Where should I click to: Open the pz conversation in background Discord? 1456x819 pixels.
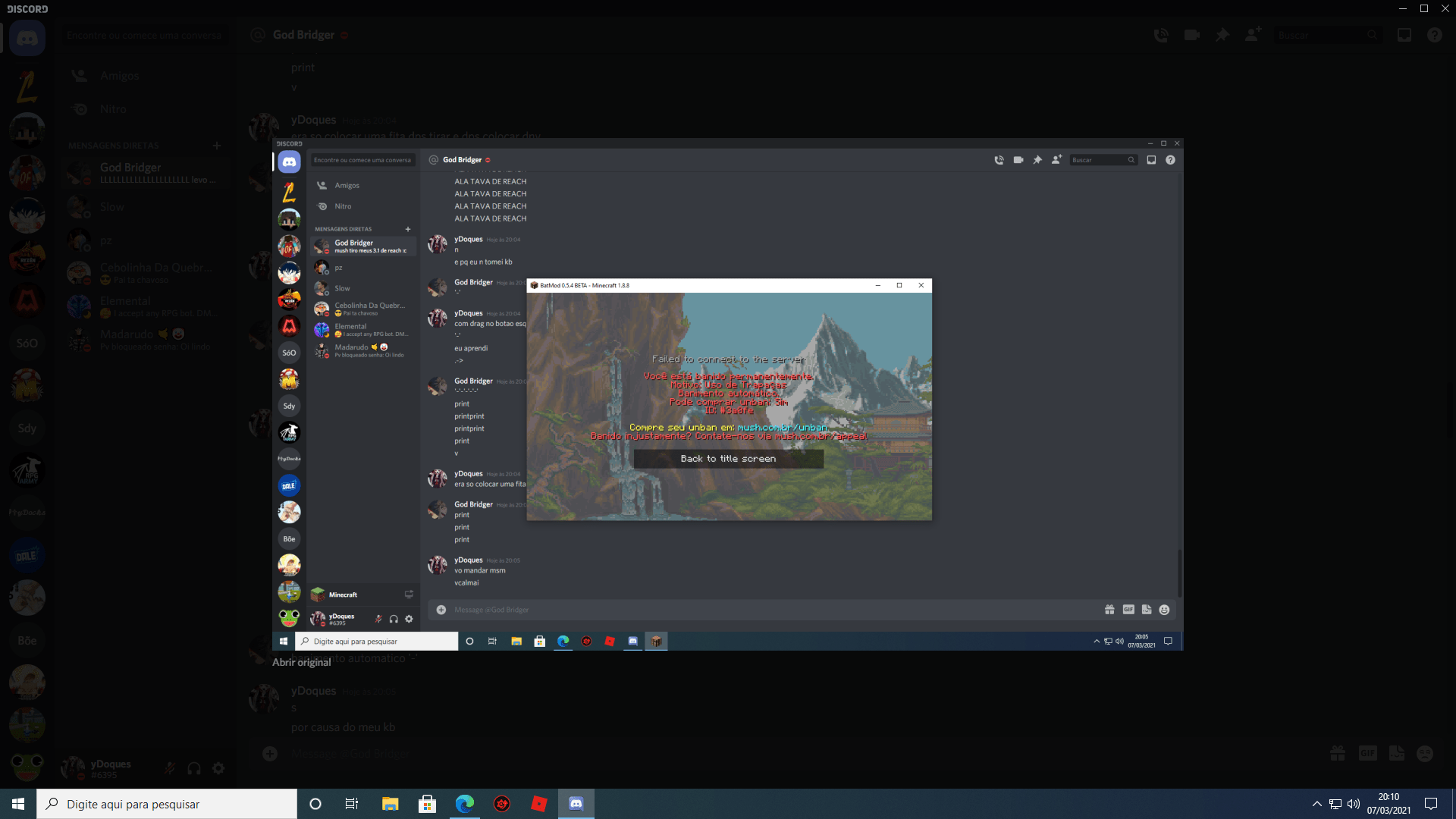pos(144,240)
